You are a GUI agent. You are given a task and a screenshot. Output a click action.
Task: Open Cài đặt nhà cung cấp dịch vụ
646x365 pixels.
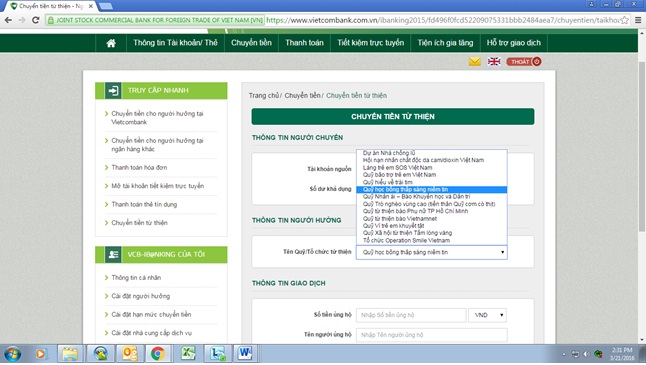click(x=152, y=333)
